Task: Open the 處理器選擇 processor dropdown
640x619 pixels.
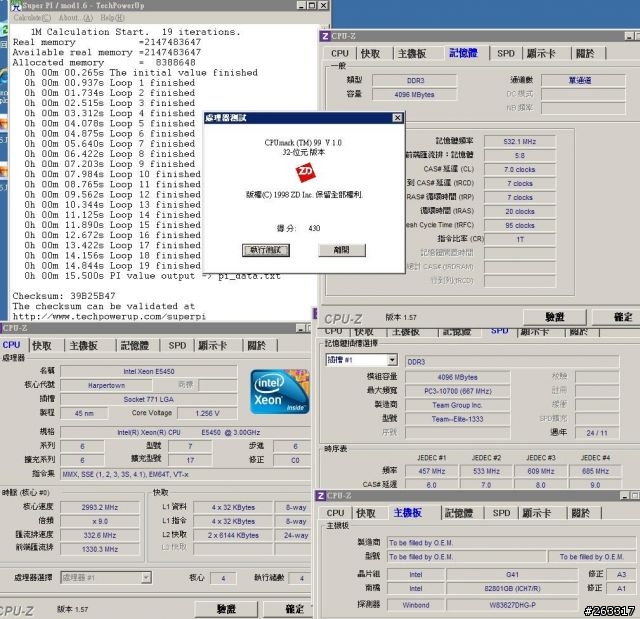Action: (x=106, y=577)
